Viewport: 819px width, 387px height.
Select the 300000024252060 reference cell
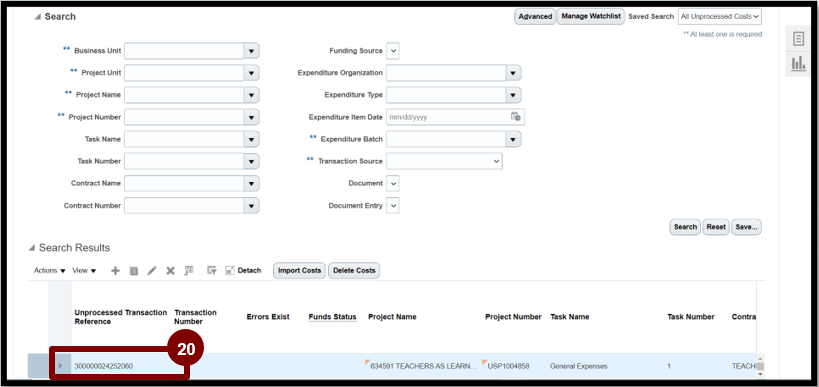coord(103,366)
